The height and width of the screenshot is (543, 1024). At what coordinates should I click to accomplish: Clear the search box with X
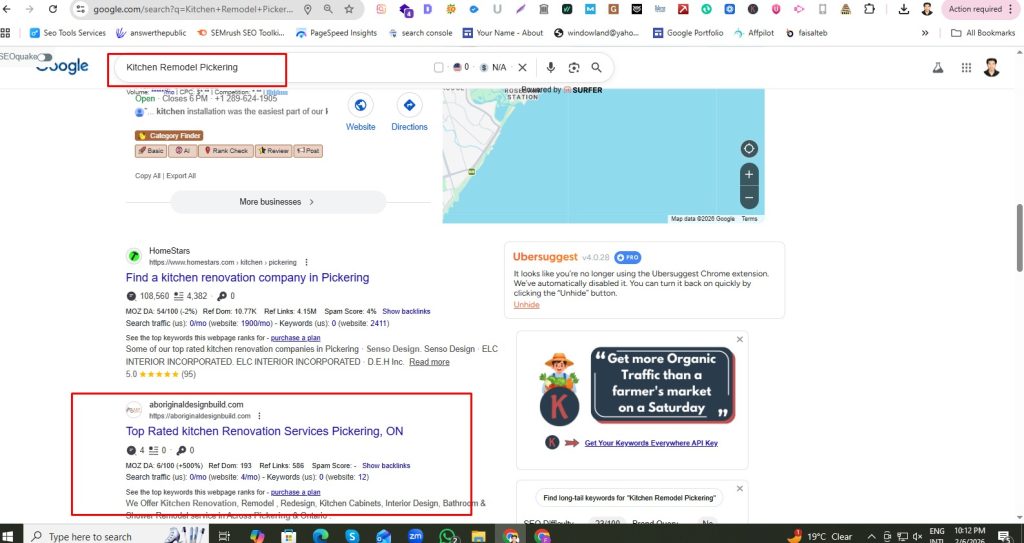click(522, 67)
